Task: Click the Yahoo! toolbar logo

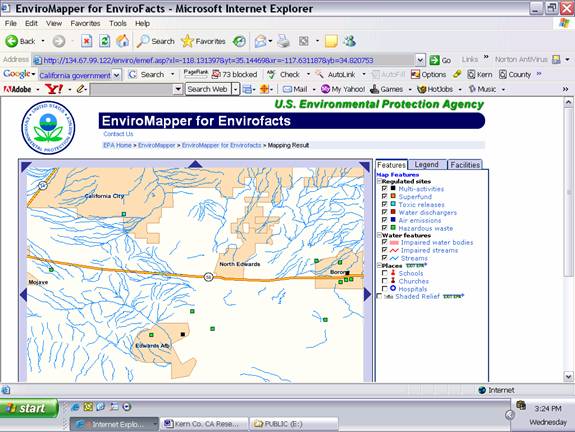Action: (x=54, y=89)
